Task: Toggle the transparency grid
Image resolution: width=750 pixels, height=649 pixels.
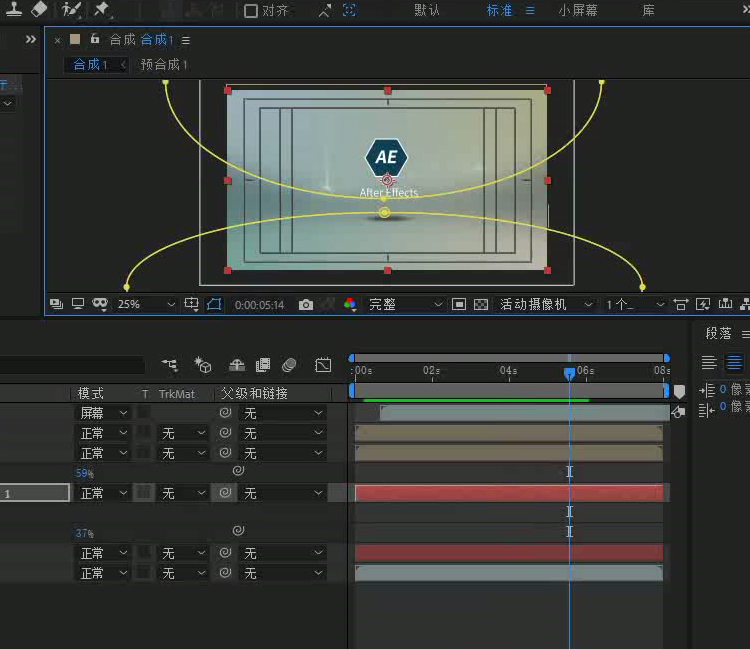Action: tap(481, 304)
